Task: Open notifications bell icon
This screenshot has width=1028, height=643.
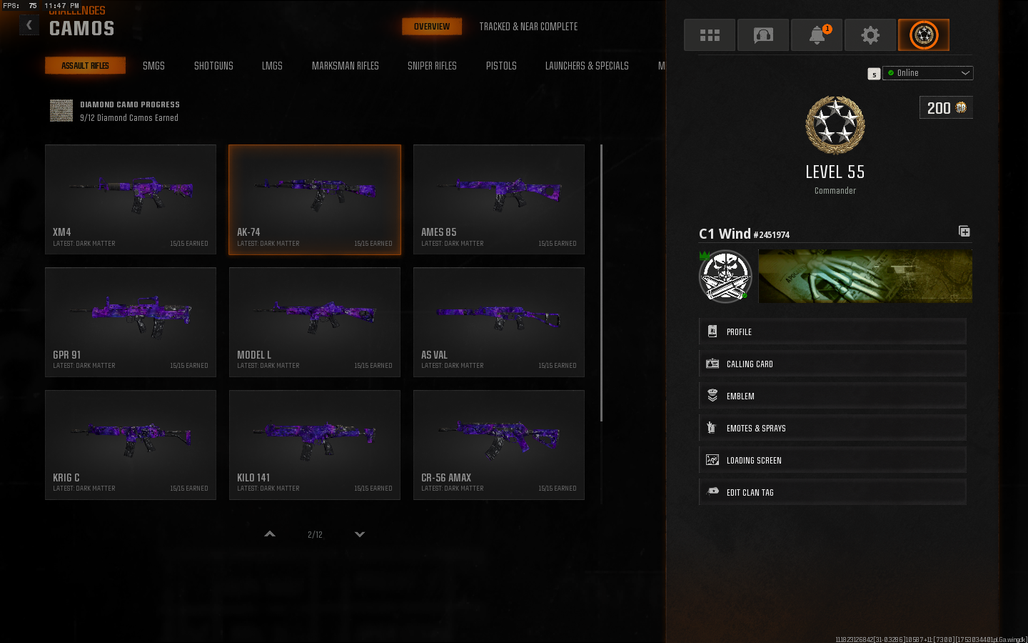Action: (817, 35)
